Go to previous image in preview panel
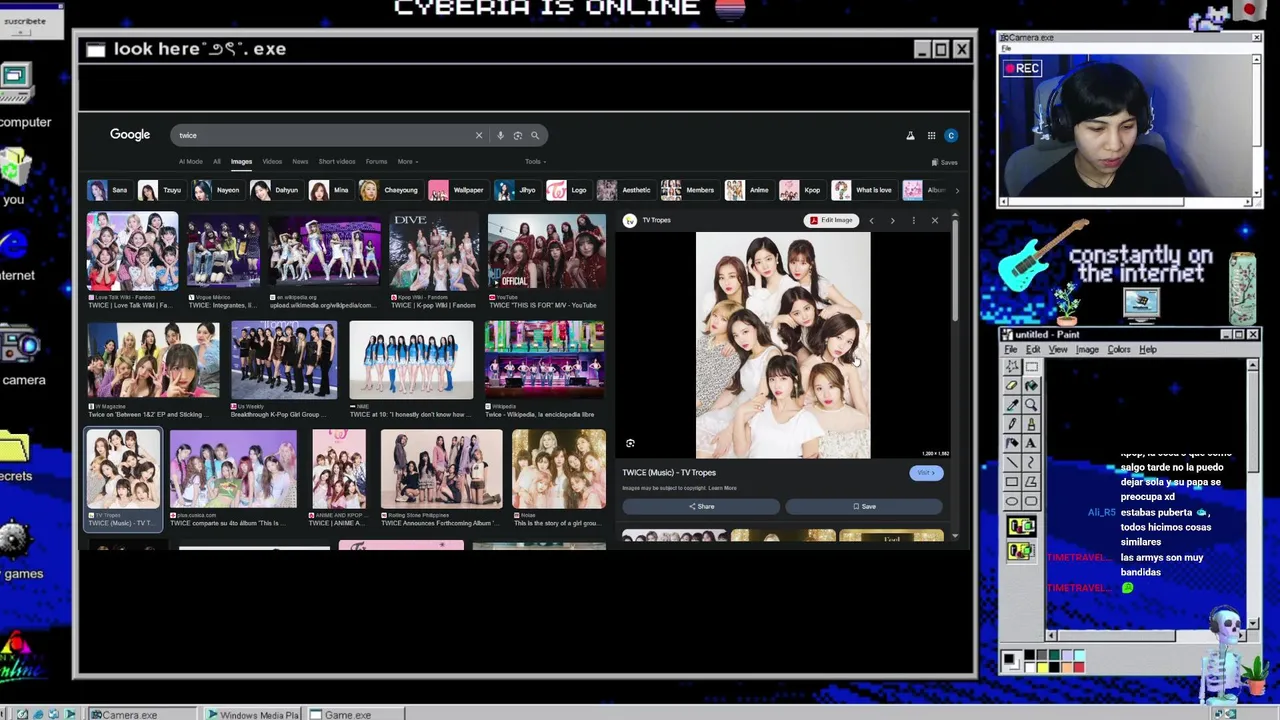Image resolution: width=1280 pixels, height=720 pixels. pyautogui.click(x=871, y=220)
